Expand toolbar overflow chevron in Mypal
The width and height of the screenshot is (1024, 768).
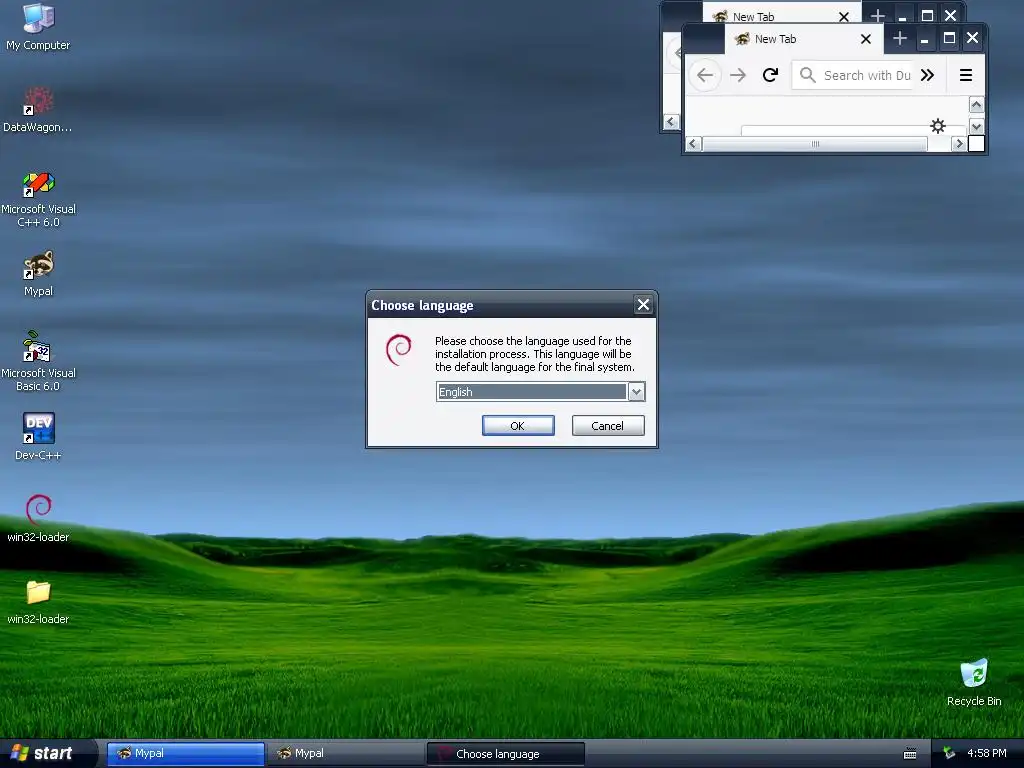click(927, 75)
